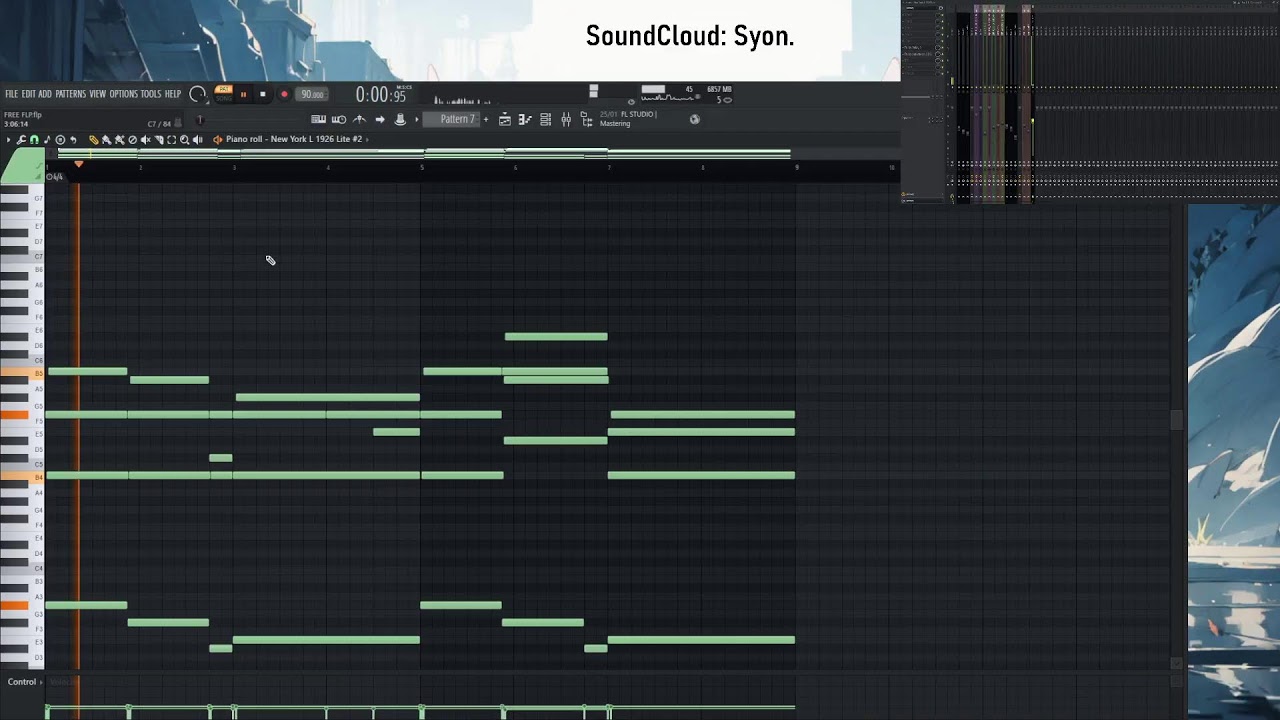
Task: Open the PATTERNS menu
Action: (70, 94)
